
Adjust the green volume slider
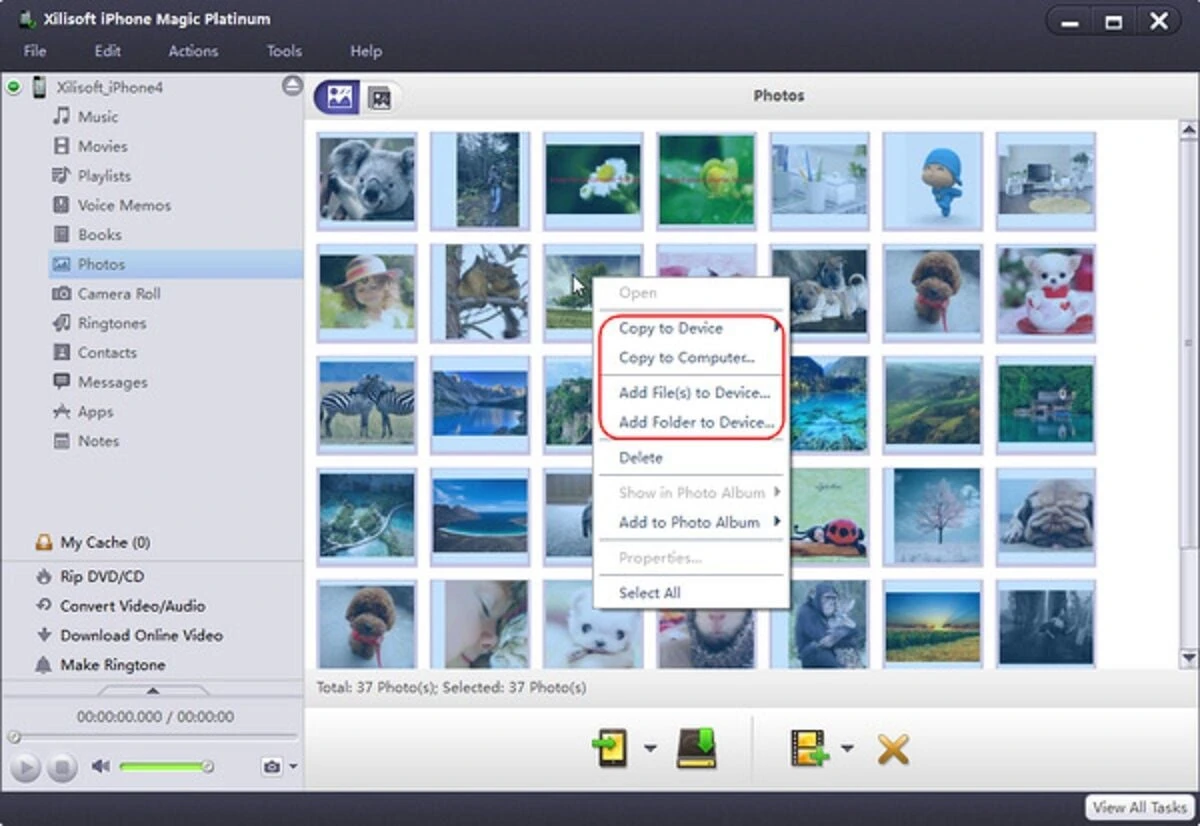(x=164, y=767)
